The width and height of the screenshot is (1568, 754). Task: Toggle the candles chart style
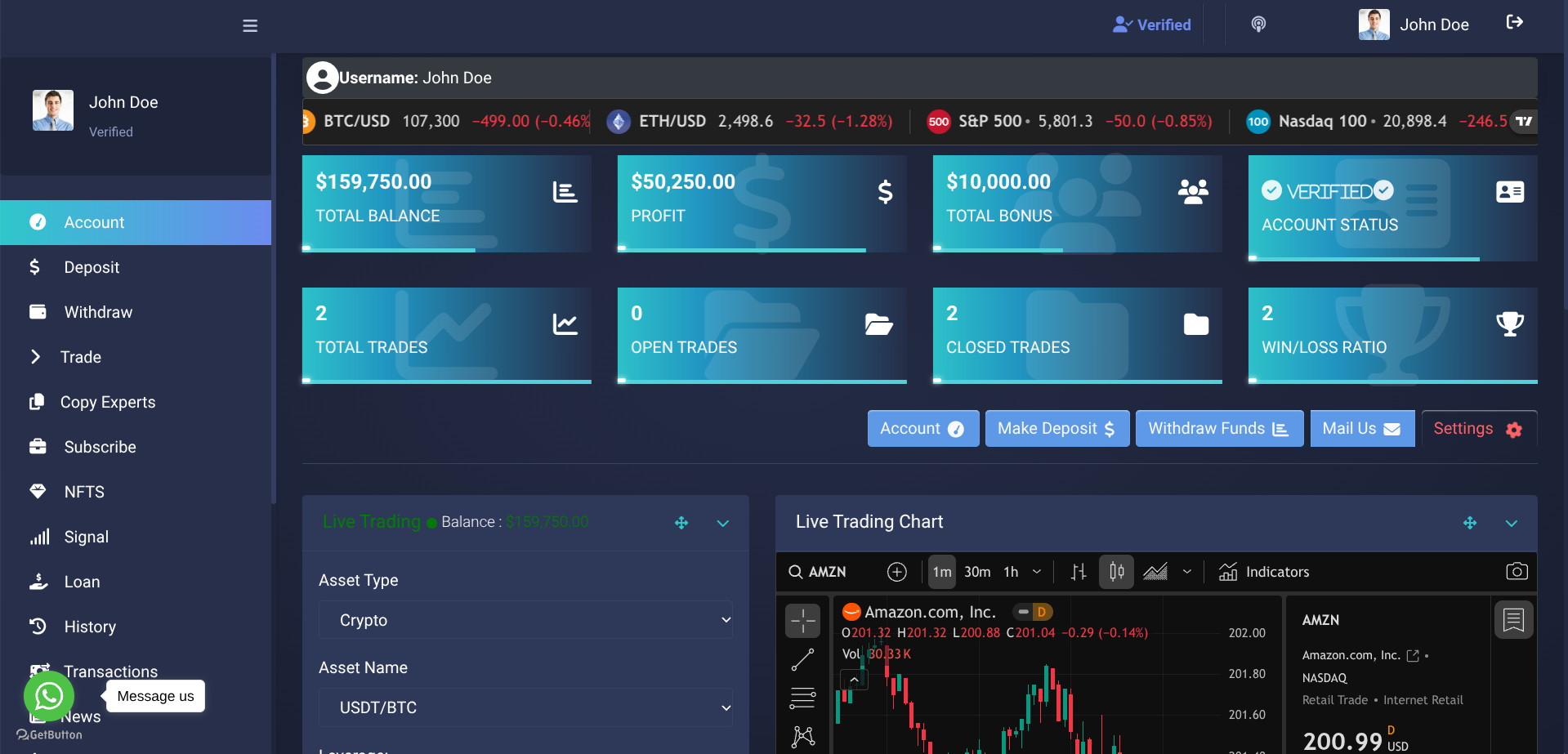pyautogui.click(x=1116, y=572)
